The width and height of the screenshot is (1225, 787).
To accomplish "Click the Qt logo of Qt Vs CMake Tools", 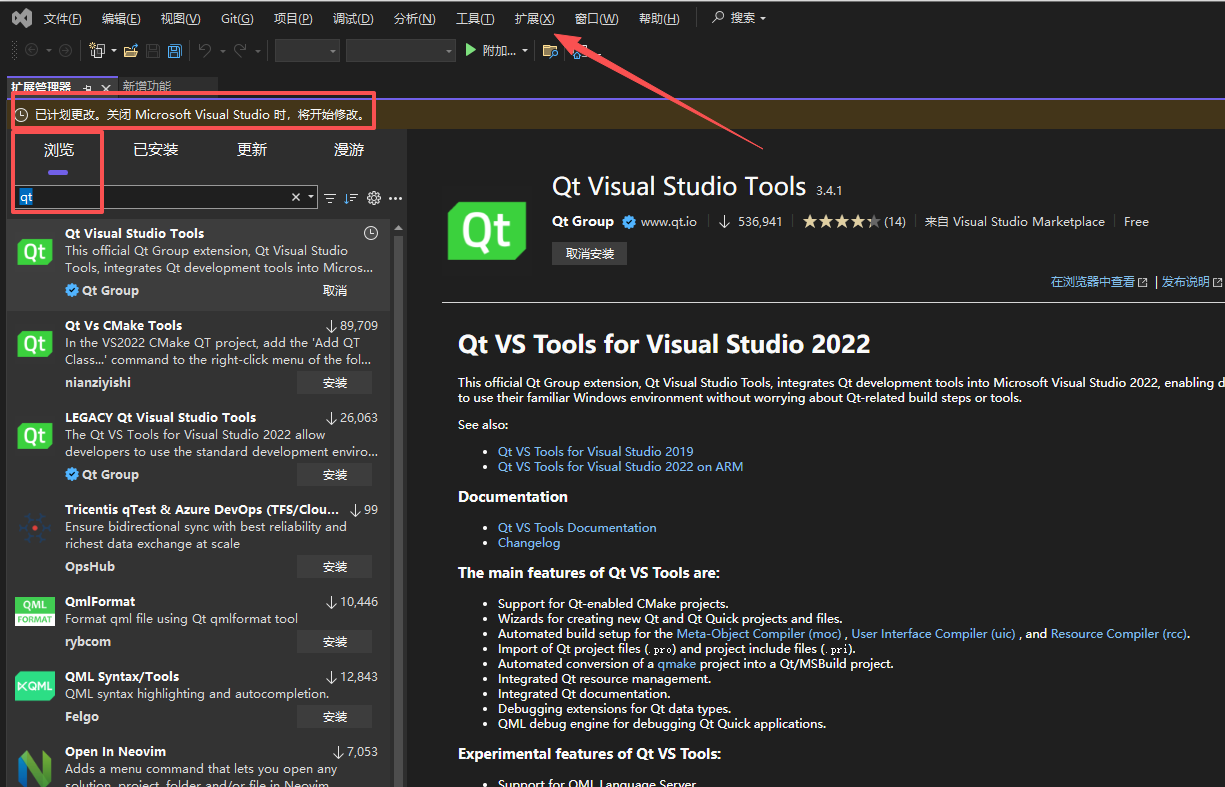I will 35,344.
